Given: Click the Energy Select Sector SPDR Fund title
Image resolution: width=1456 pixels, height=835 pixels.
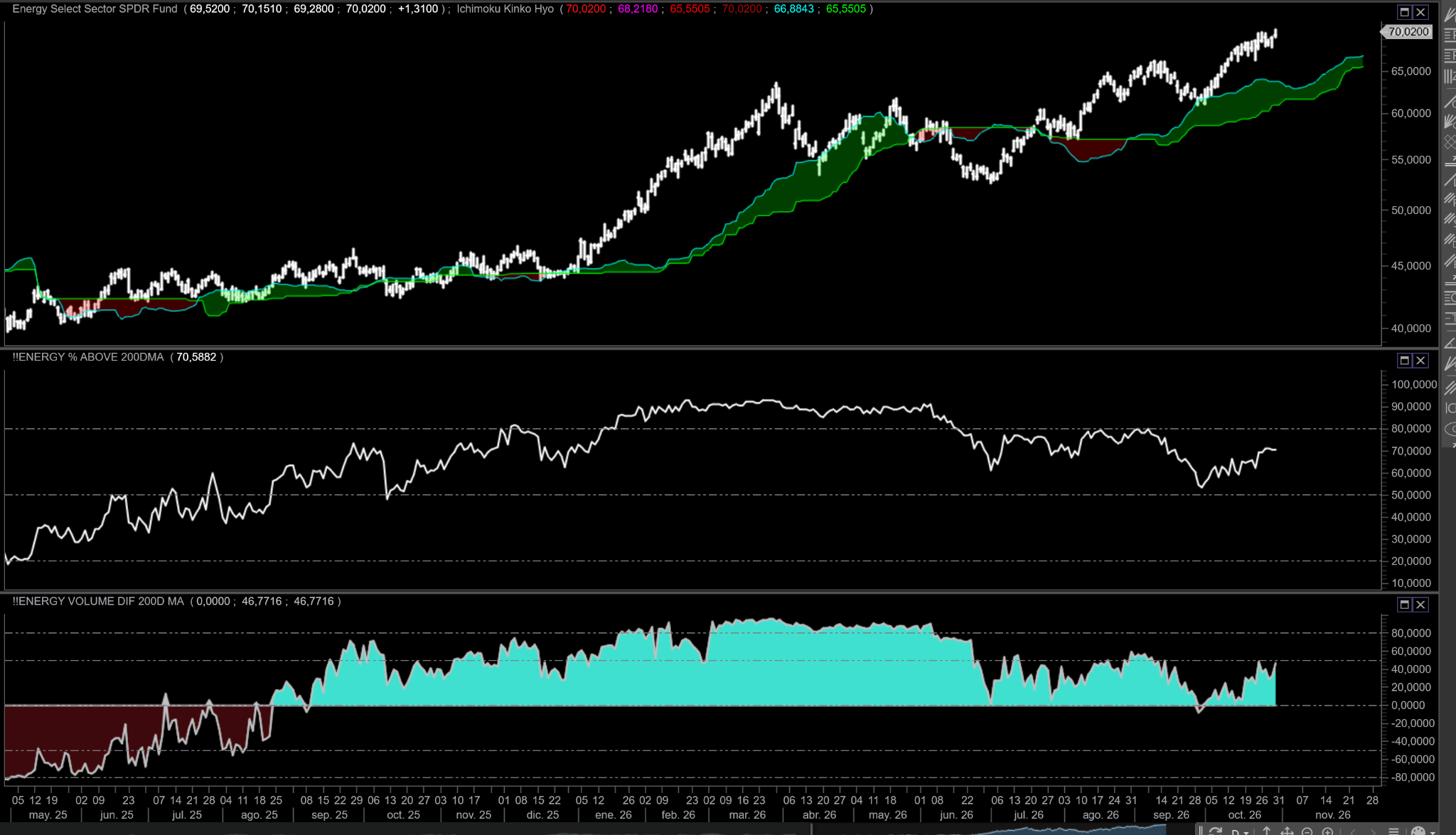Looking at the screenshot, I should [x=95, y=9].
